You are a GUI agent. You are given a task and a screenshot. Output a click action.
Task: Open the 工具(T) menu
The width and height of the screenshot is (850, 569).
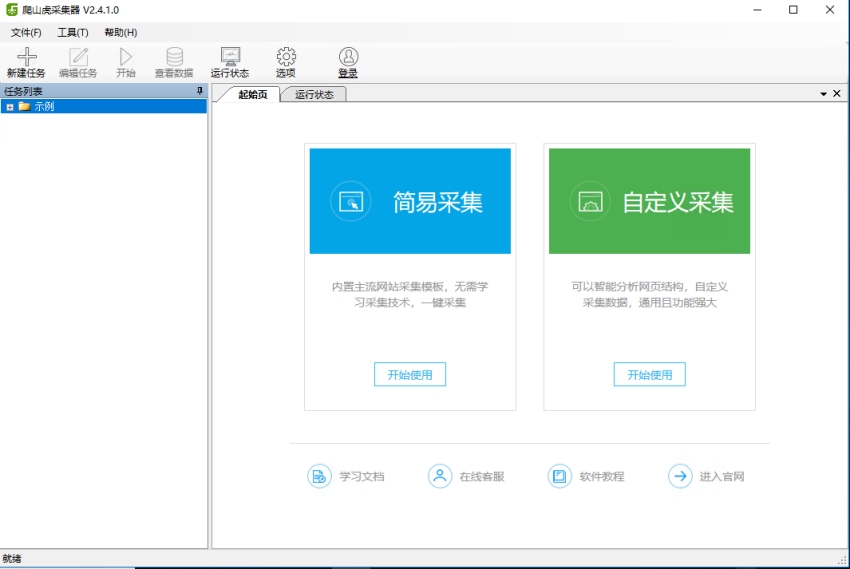click(x=73, y=32)
